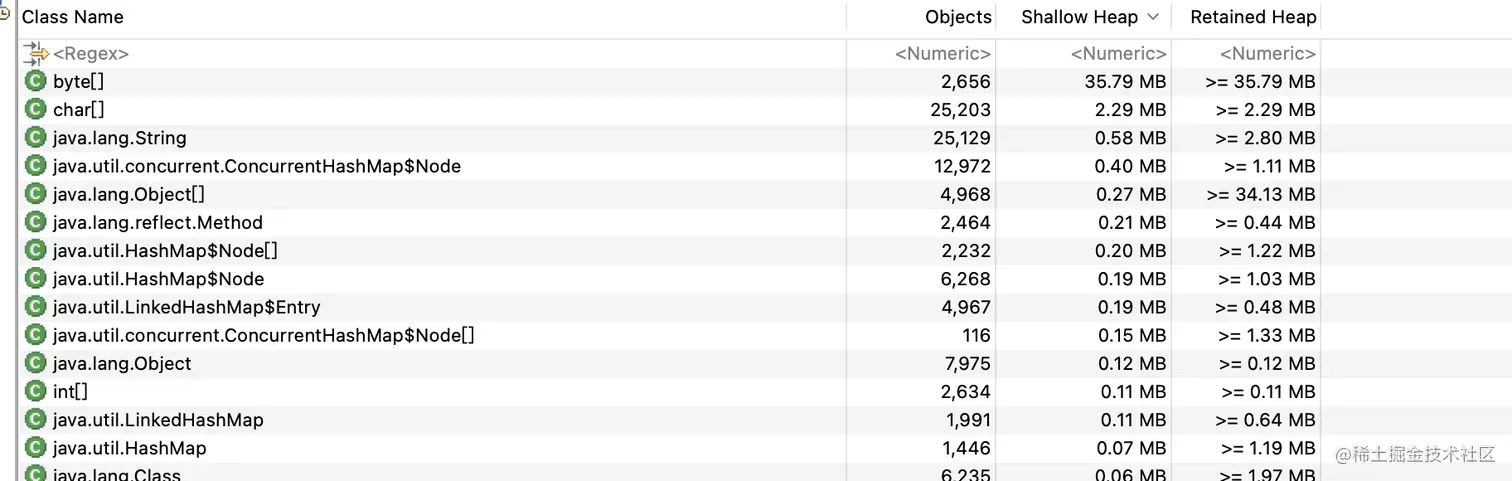Select the java.util.concurrent.ConcurrentHashMap$Node row
The width and height of the screenshot is (1512, 481).
670,166
